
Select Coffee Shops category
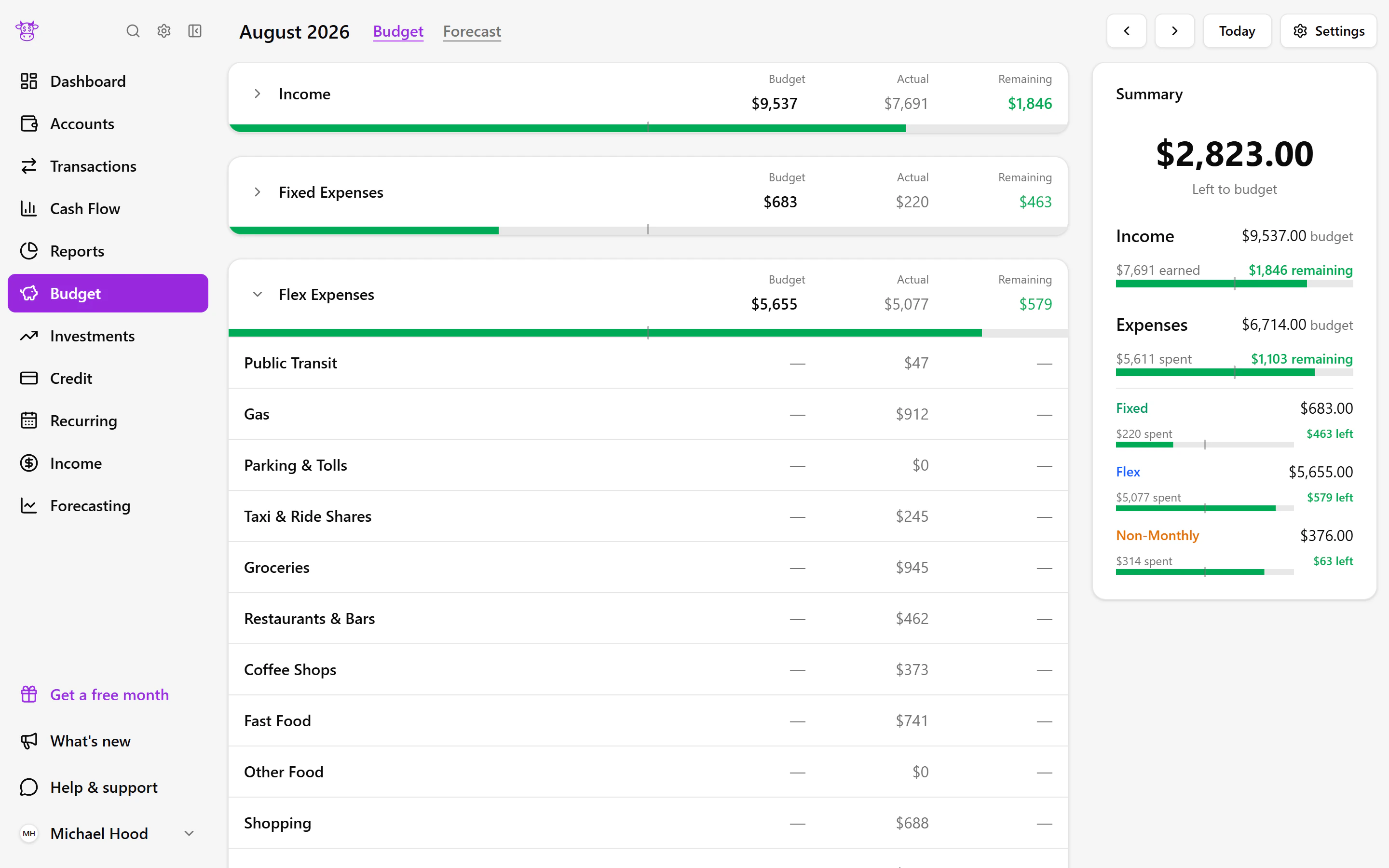tap(290, 669)
